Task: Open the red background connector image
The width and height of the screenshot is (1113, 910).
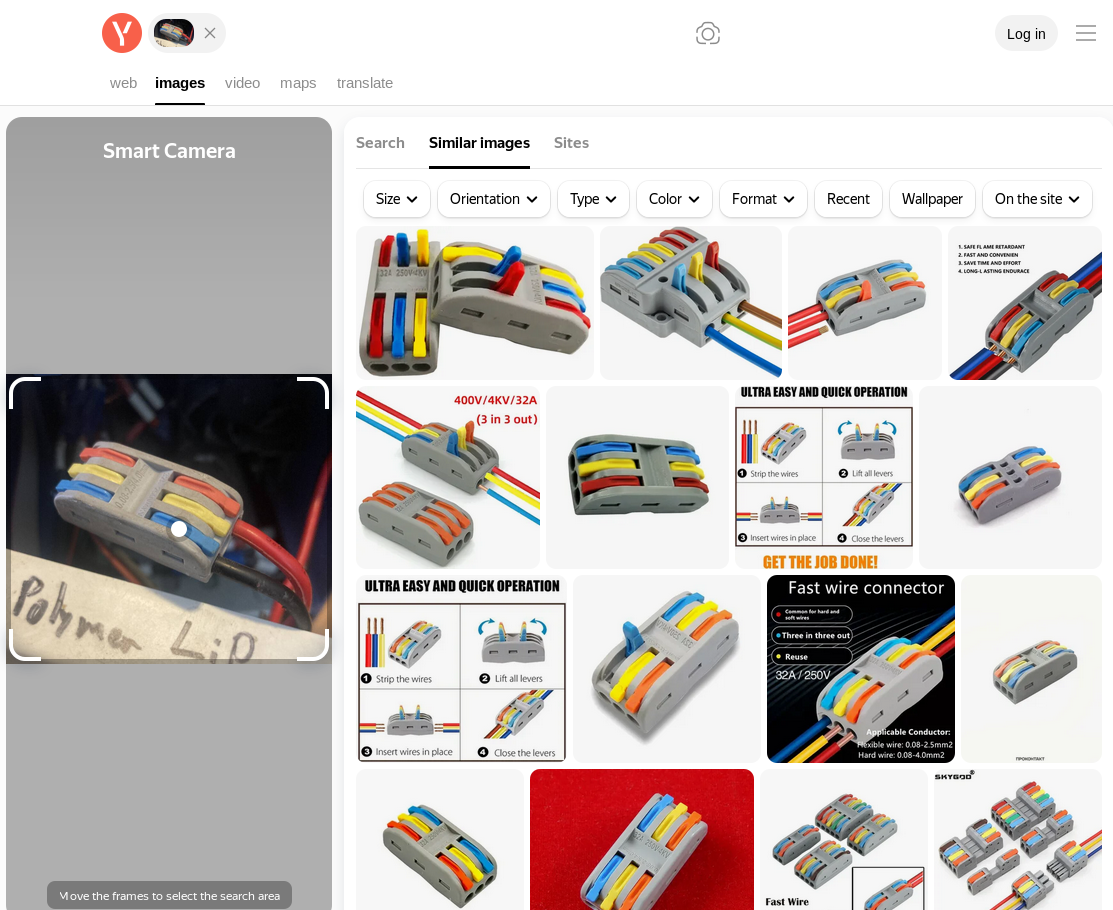Action: point(642,839)
